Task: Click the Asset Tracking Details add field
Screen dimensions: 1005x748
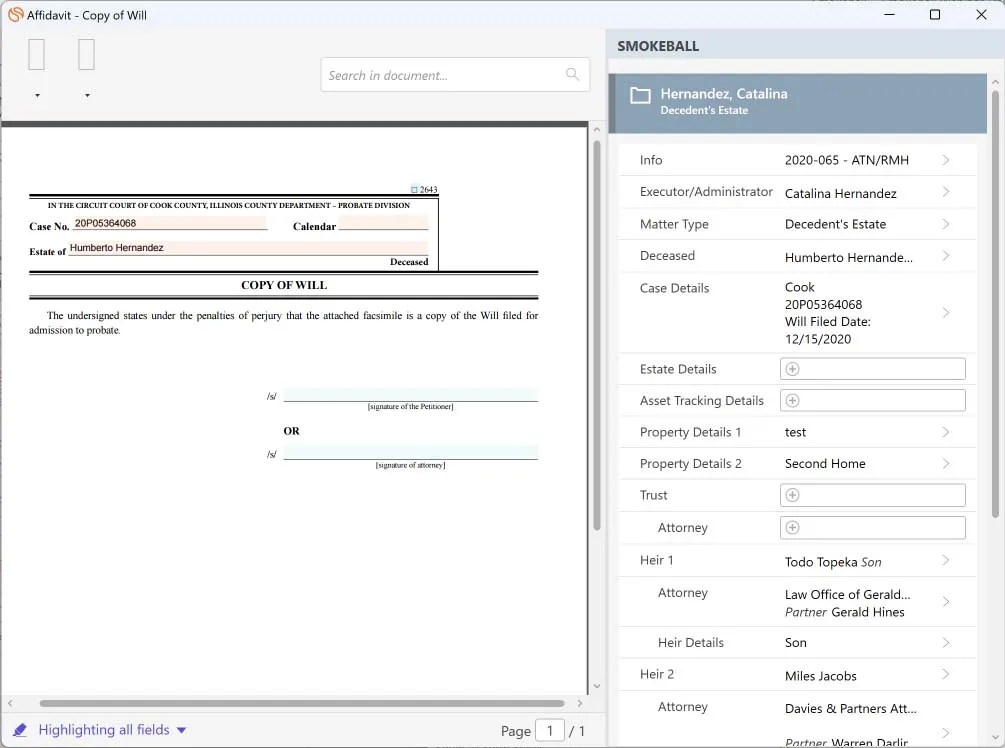Action: (872, 401)
